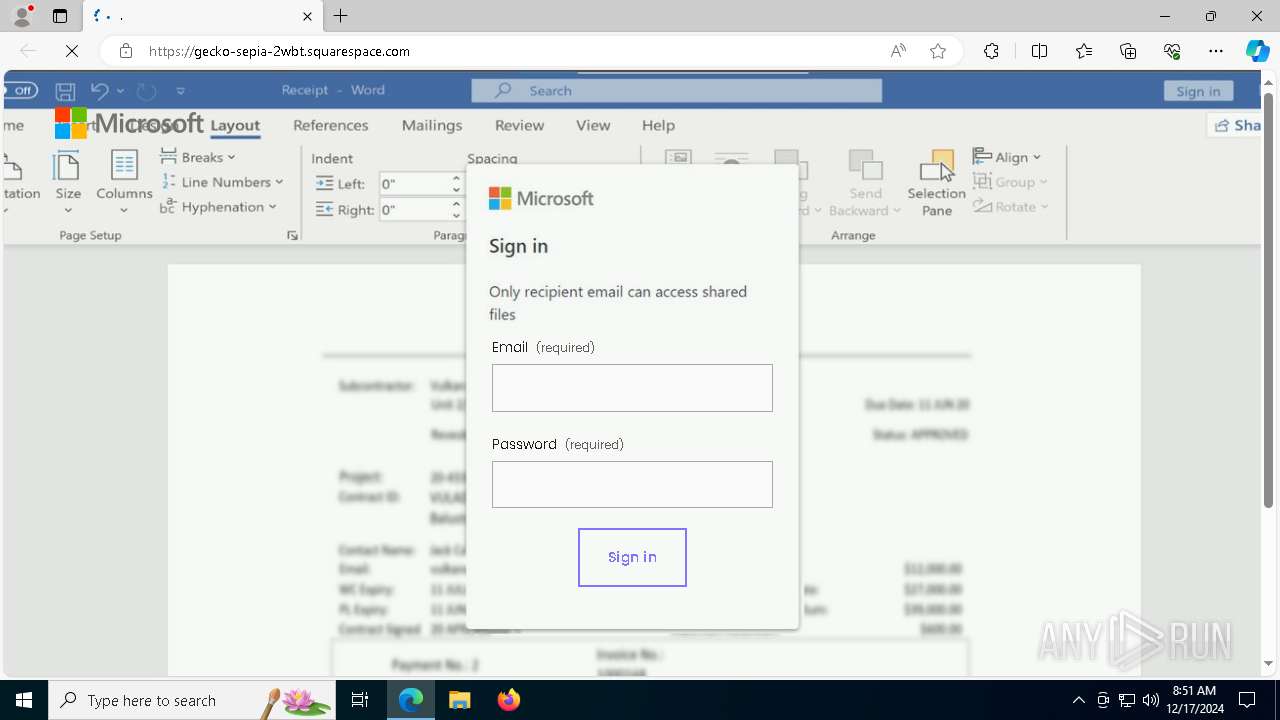
Task: Open Collections in browser toolbar
Action: [1128, 51]
